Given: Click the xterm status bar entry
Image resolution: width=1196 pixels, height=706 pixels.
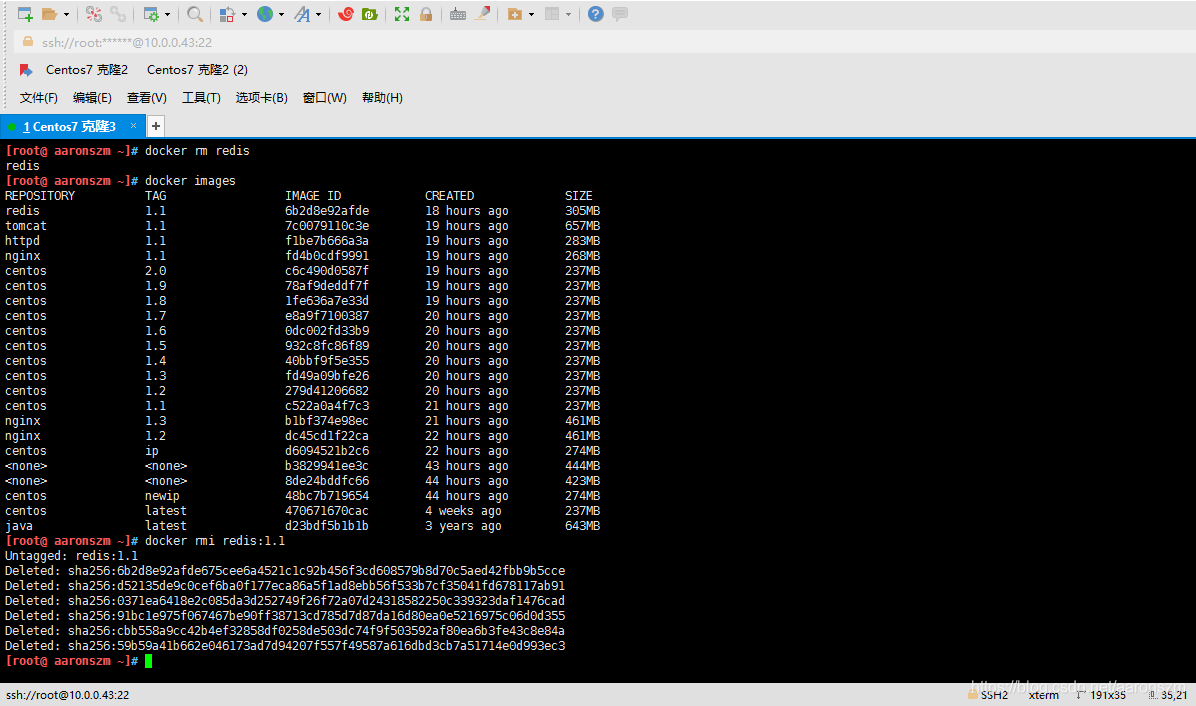Looking at the screenshot, I should pyautogui.click(x=1043, y=695).
